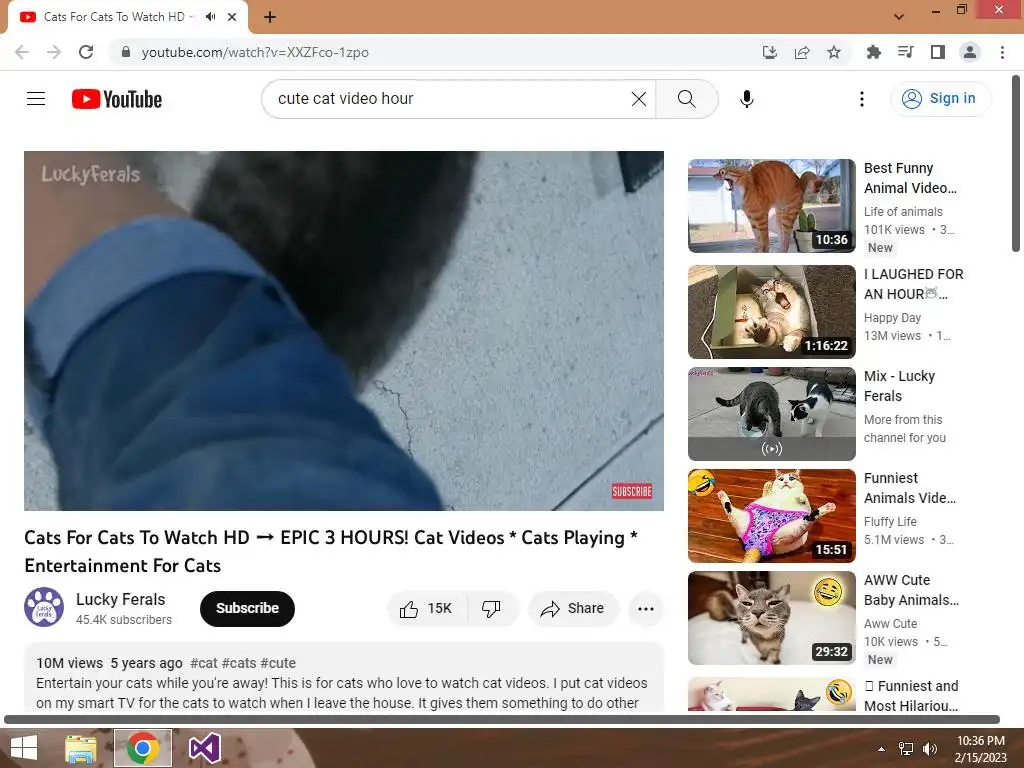1024x768 pixels.
Task: Open a new tab with the plus button
Action: pos(270,17)
